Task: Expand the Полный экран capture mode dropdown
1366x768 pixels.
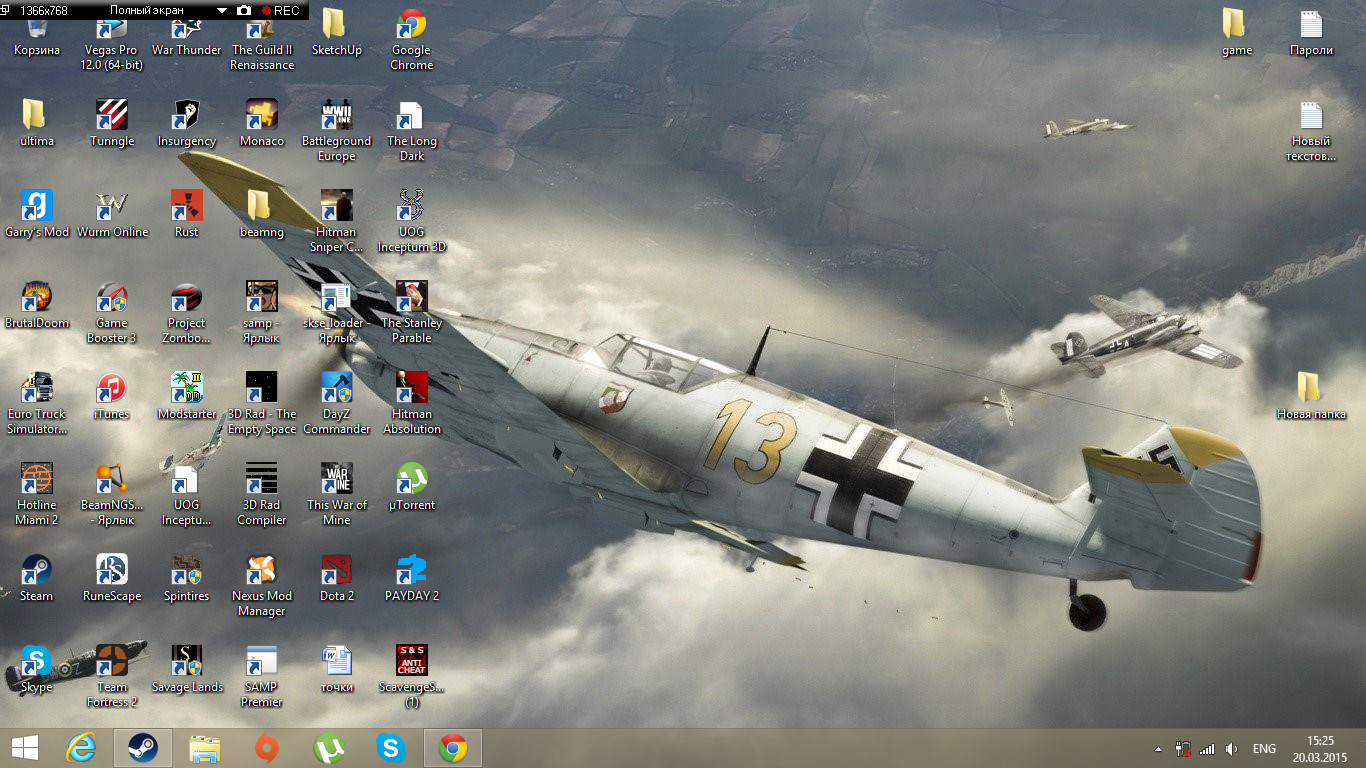Action: point(222,11)
